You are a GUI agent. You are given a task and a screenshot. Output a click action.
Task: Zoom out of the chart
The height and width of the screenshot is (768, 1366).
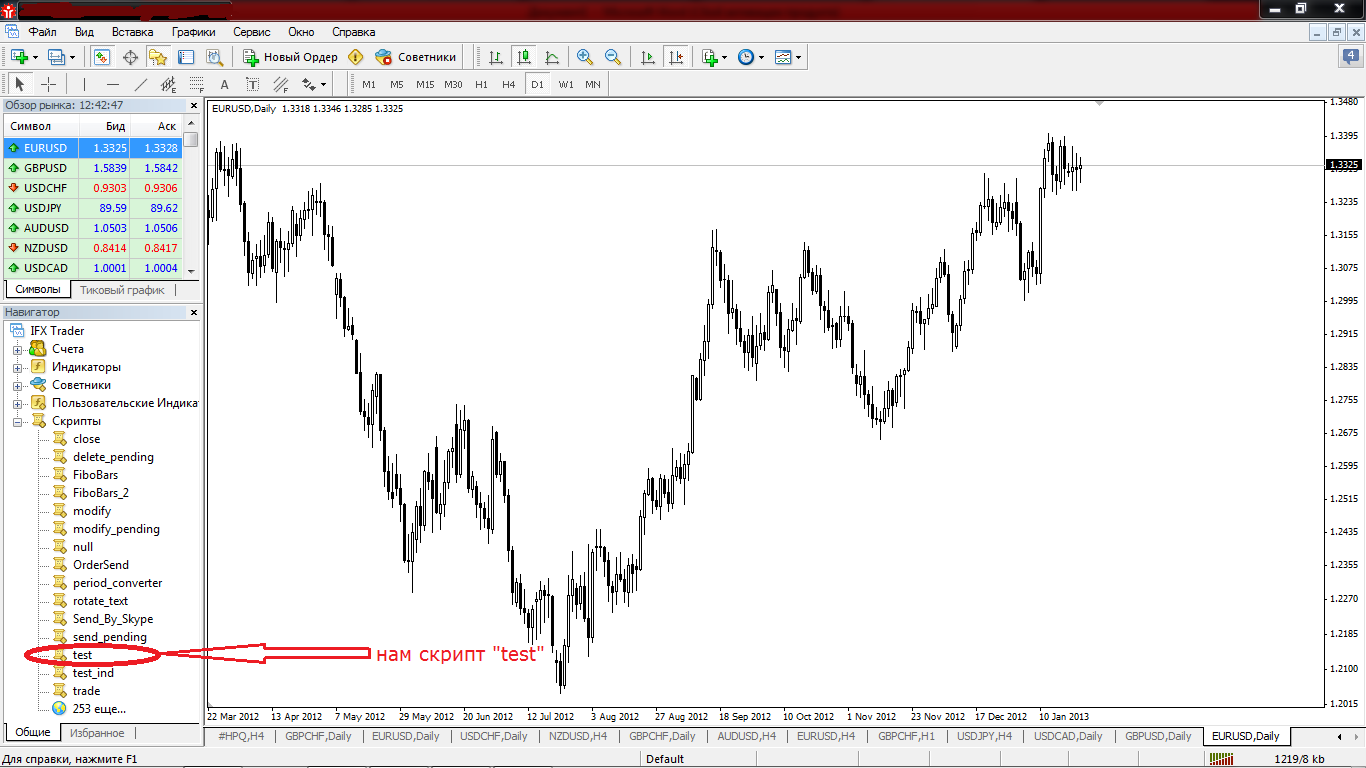[x=613, y=57]
